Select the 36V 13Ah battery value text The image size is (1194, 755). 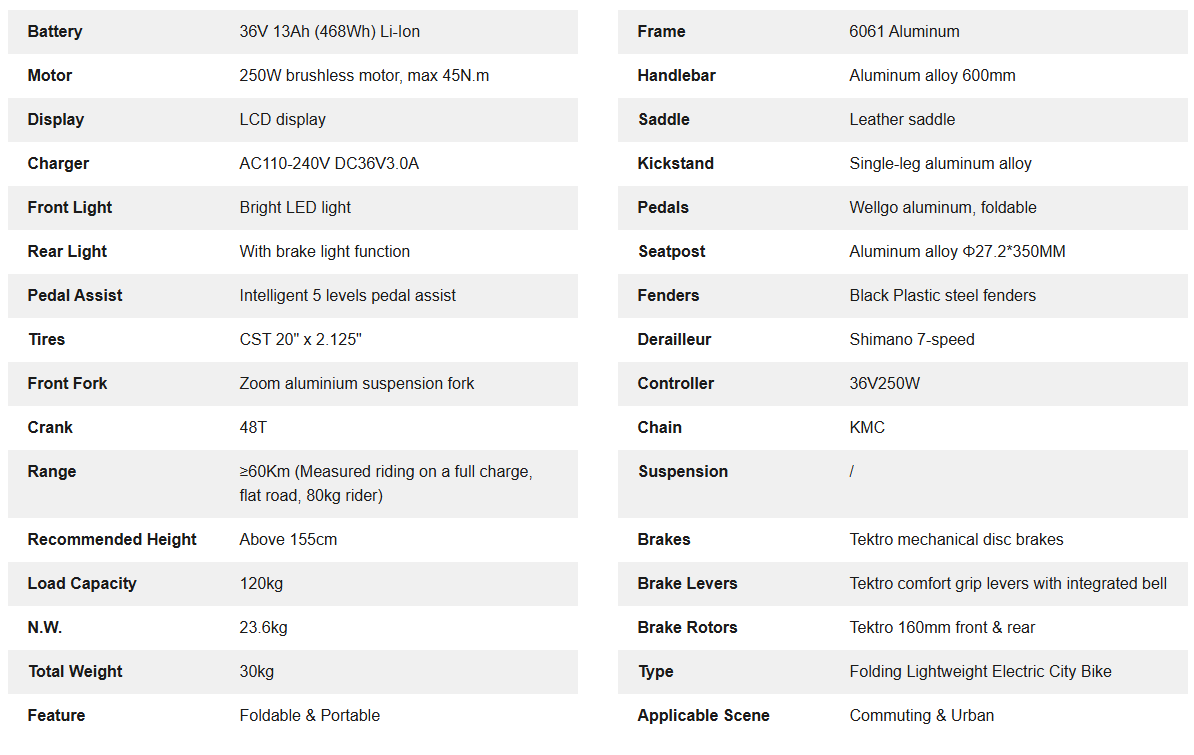pos(329,32)
